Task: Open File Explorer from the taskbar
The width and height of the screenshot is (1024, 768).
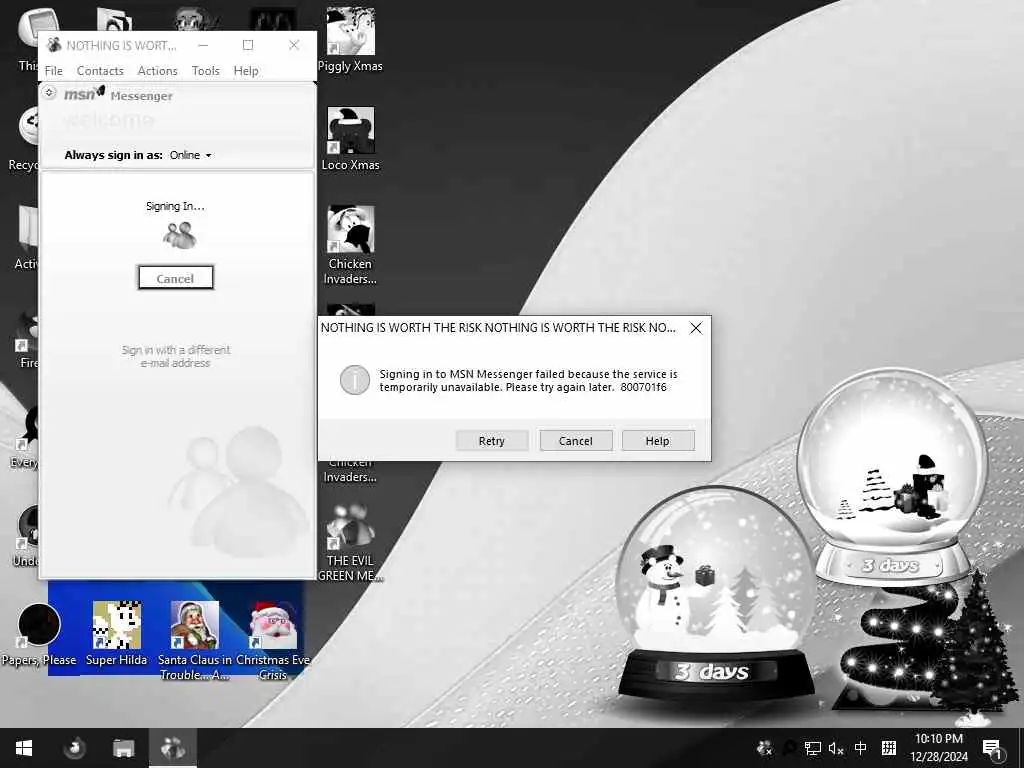Action: [x=123, y=748]
